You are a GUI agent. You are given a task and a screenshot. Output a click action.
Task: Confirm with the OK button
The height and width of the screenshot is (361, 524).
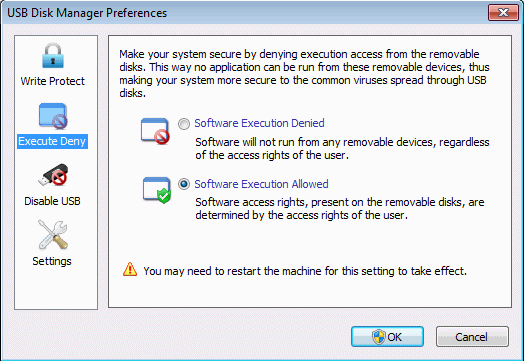click(x=387, y=337)
